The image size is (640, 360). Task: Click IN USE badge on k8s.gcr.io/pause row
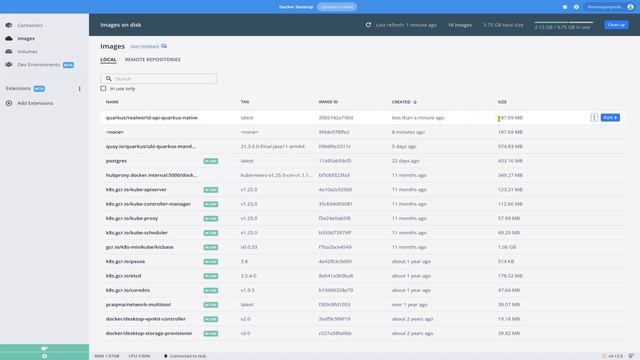[211, 262]
